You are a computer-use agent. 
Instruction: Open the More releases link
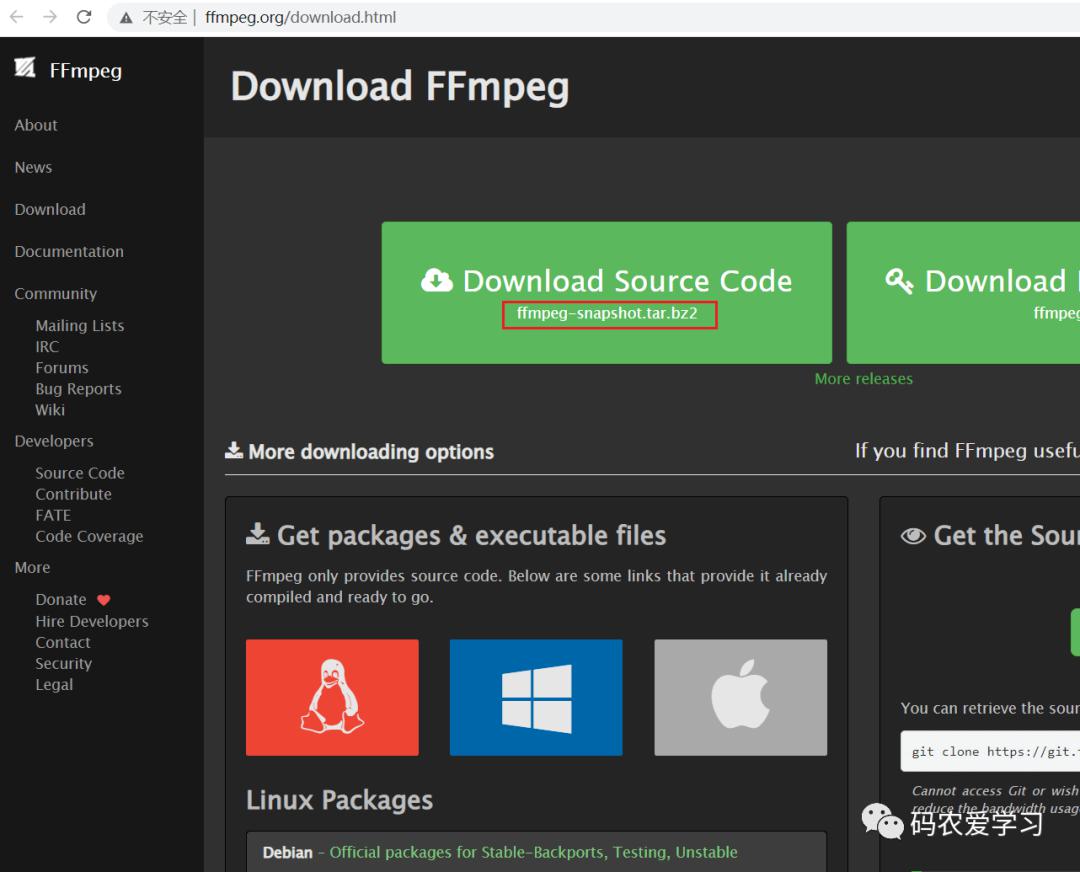pos(864,379)
